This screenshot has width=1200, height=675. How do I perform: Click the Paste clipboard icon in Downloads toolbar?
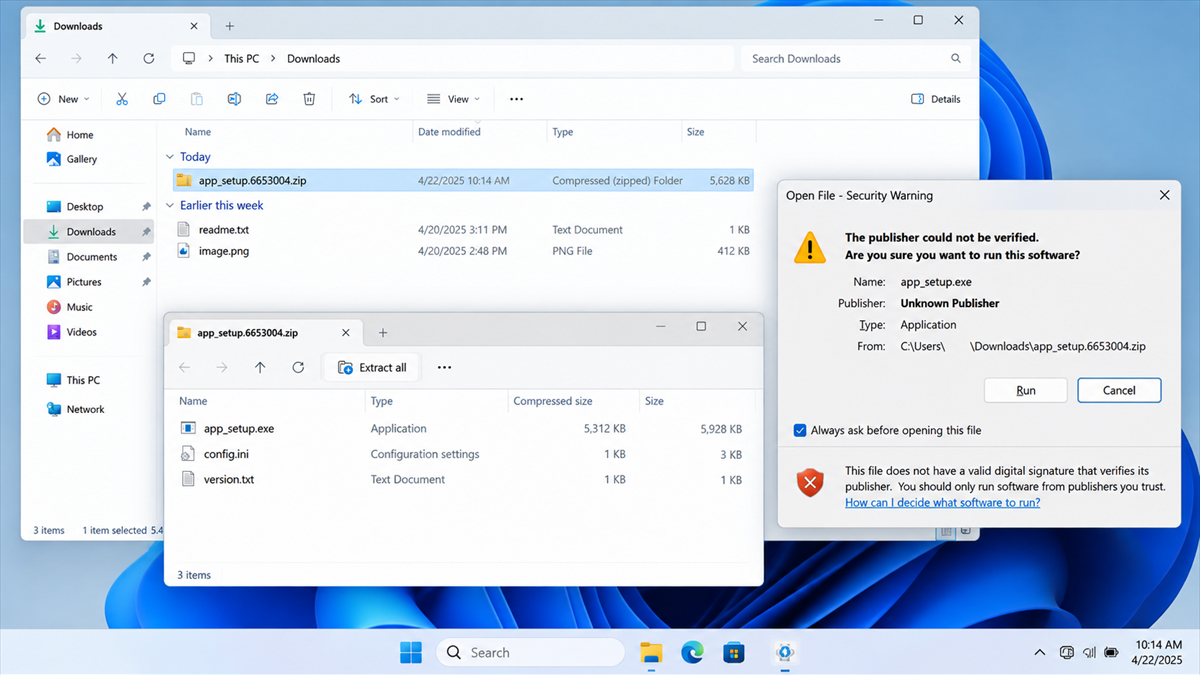click(x=197, y=99)
